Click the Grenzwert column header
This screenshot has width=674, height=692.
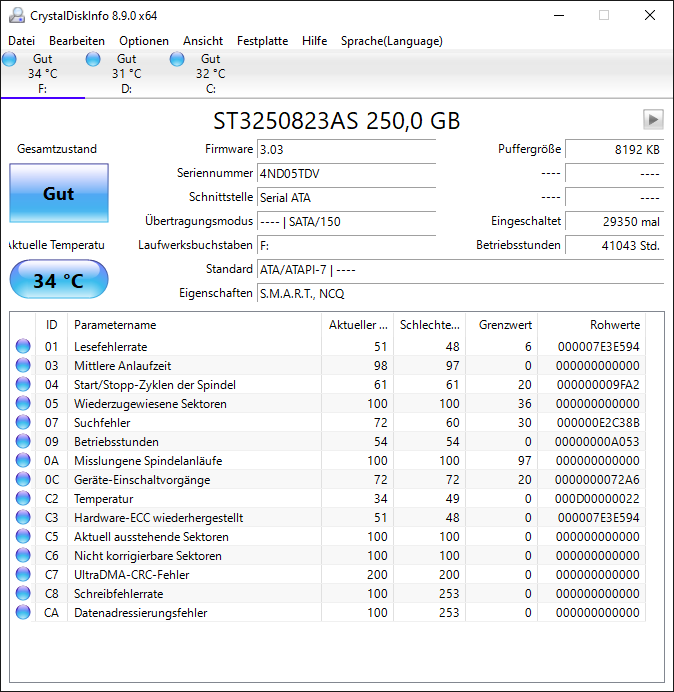(501, 325)
